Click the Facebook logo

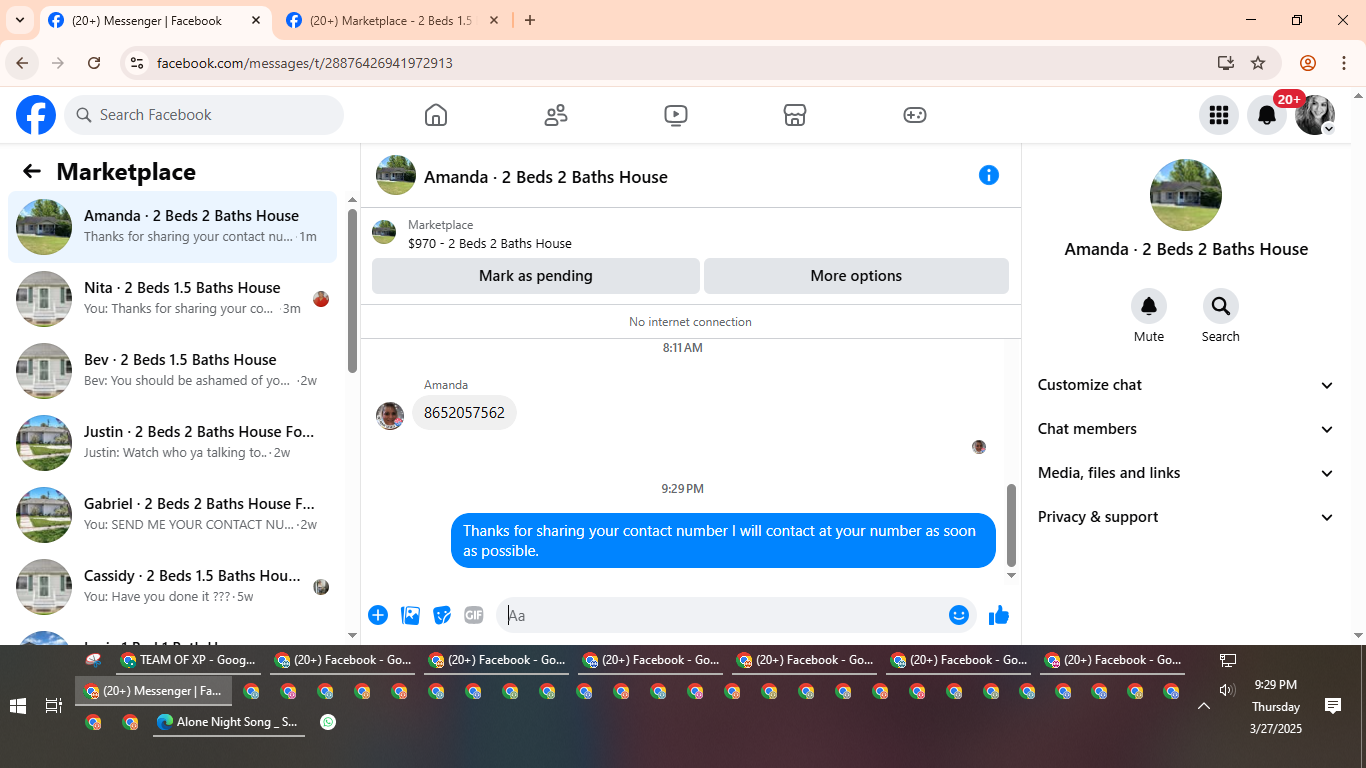[x=36, y=115]
